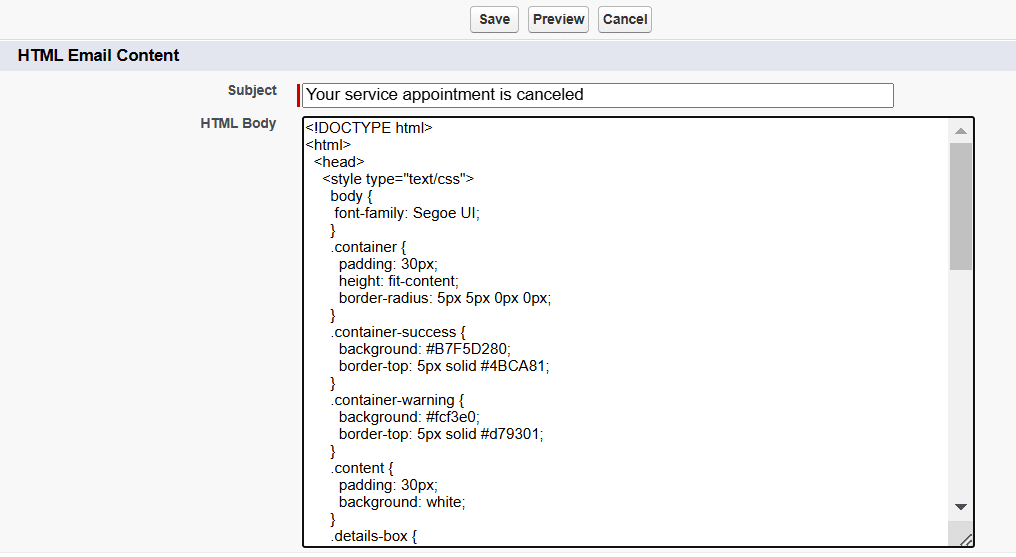This screenshot has width=1016, height=557.
Task: Place cursor on the <!DOCTYPE html> line
Action: click(x=369, y=128)
